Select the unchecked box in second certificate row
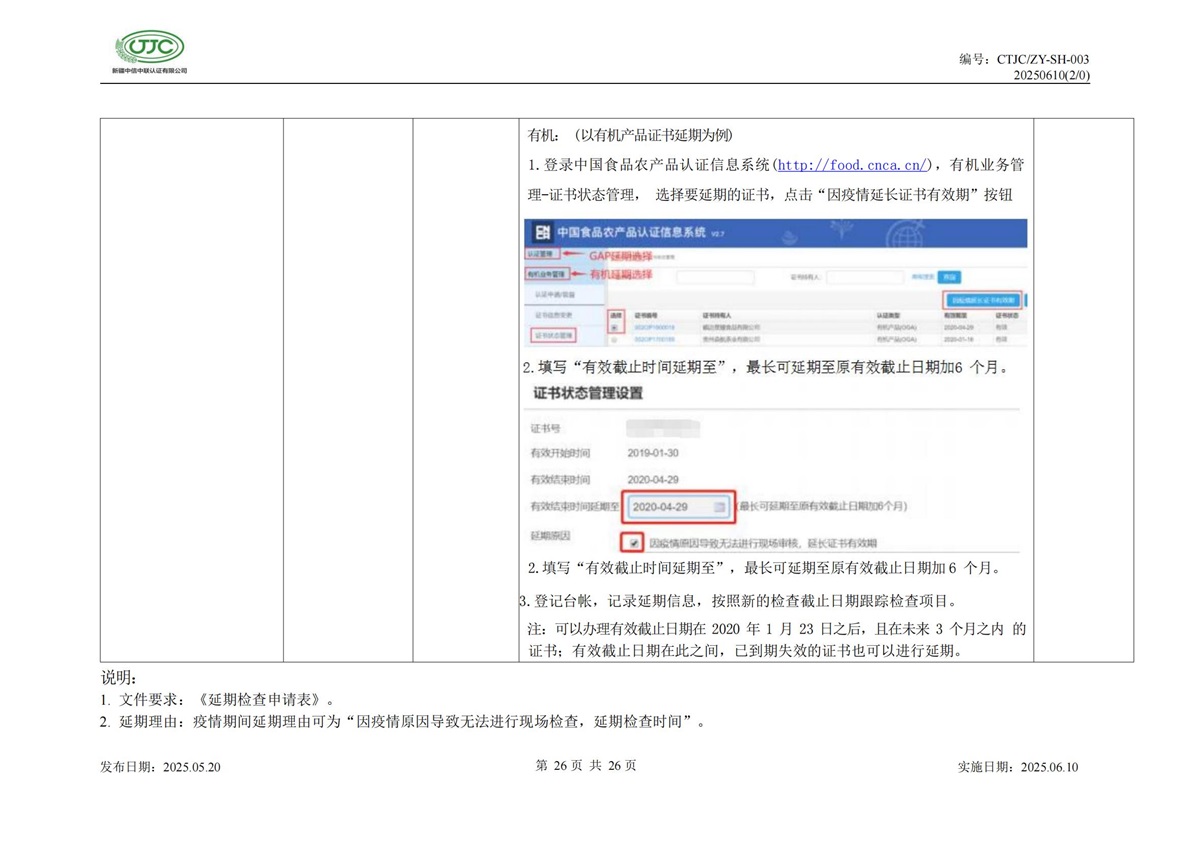 coord(614,340)
